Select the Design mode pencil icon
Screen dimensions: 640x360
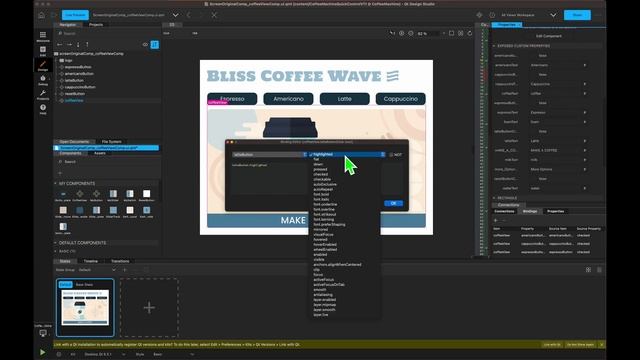[43, 65]
